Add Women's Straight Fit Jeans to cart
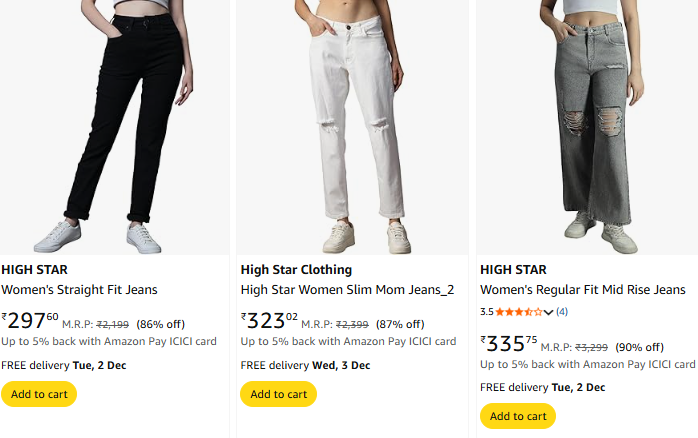Viewport: 698px width, 438px height. pos(39,394)
